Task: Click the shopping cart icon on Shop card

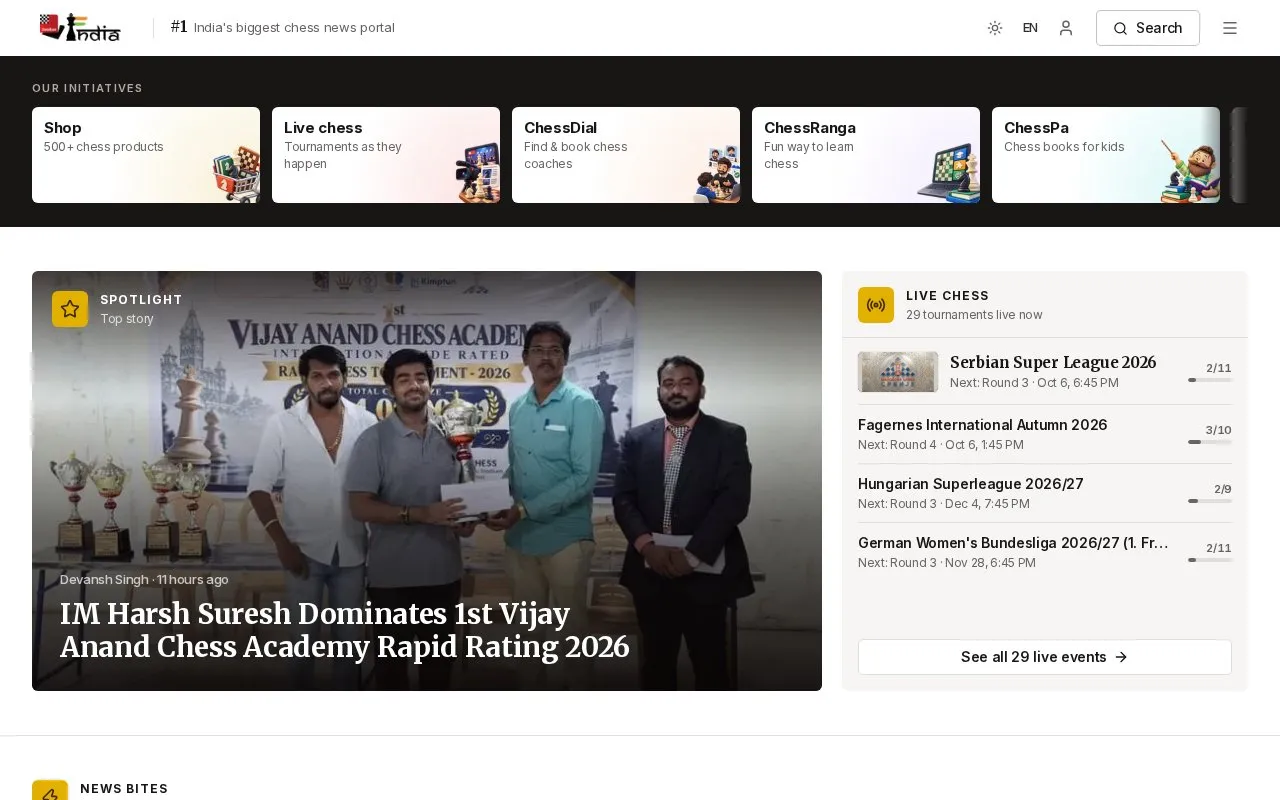Action: 236,174
